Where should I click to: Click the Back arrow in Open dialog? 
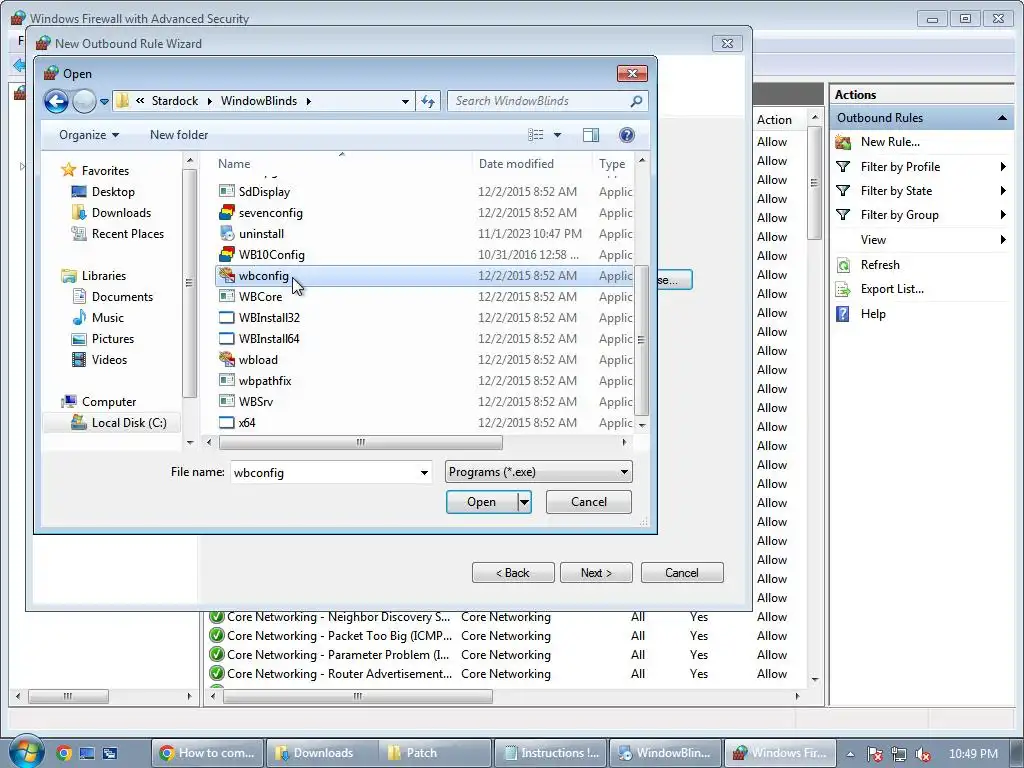coord(56,101)
